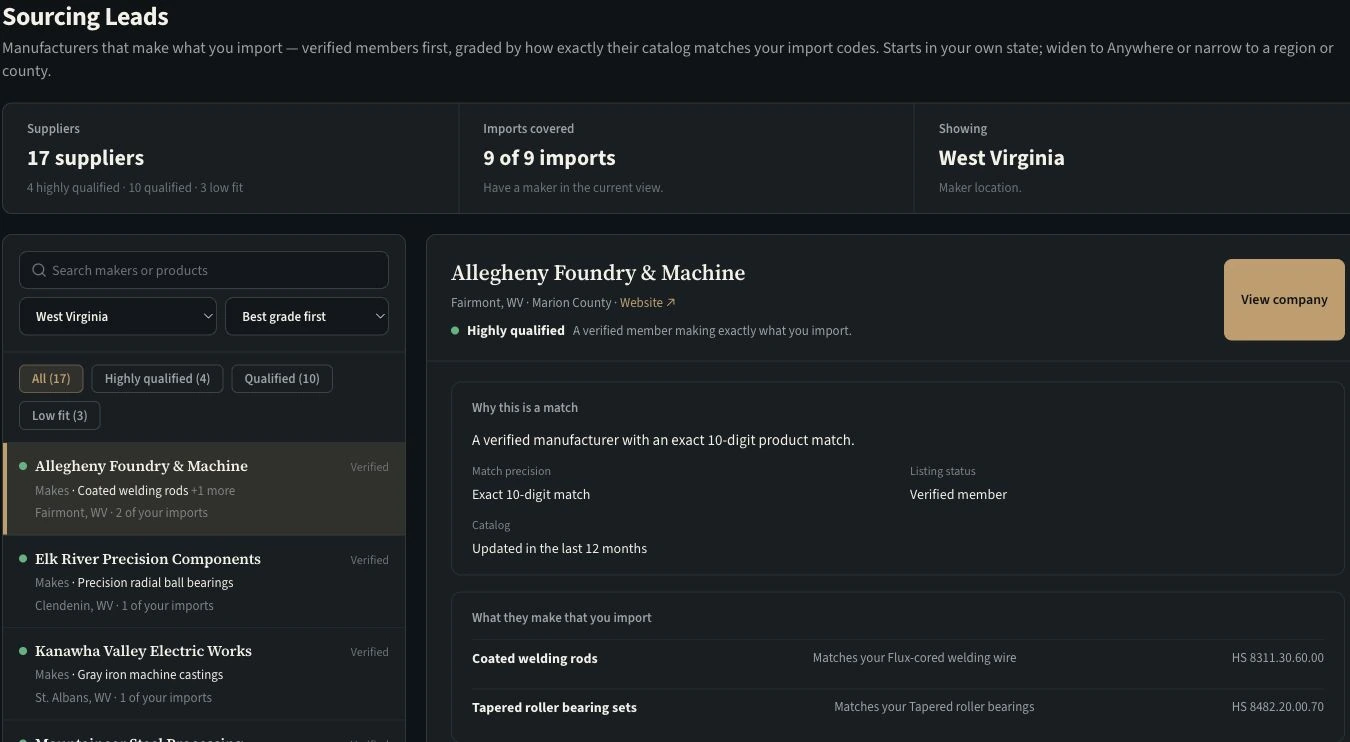1350x742 pixels.
Task: Select Allegheny Foundry & Machine supplier row
Action: [x=204, y=489]
